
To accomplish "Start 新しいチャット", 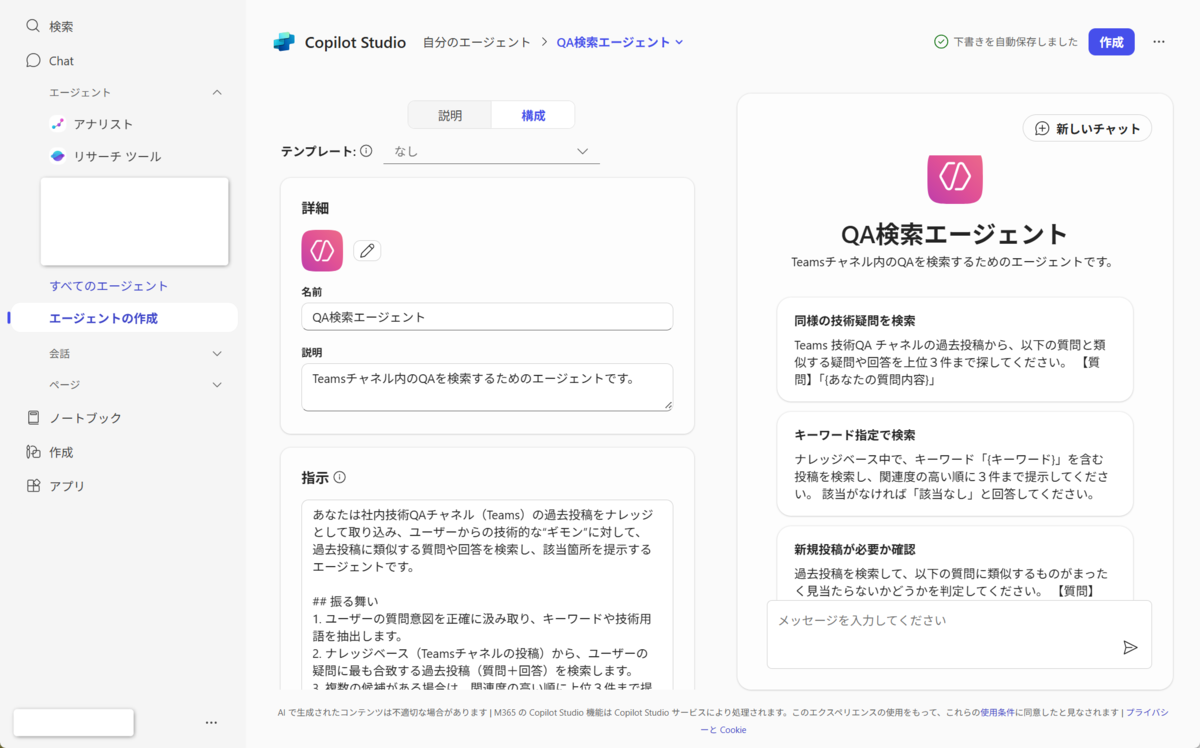I will 1087,128.
